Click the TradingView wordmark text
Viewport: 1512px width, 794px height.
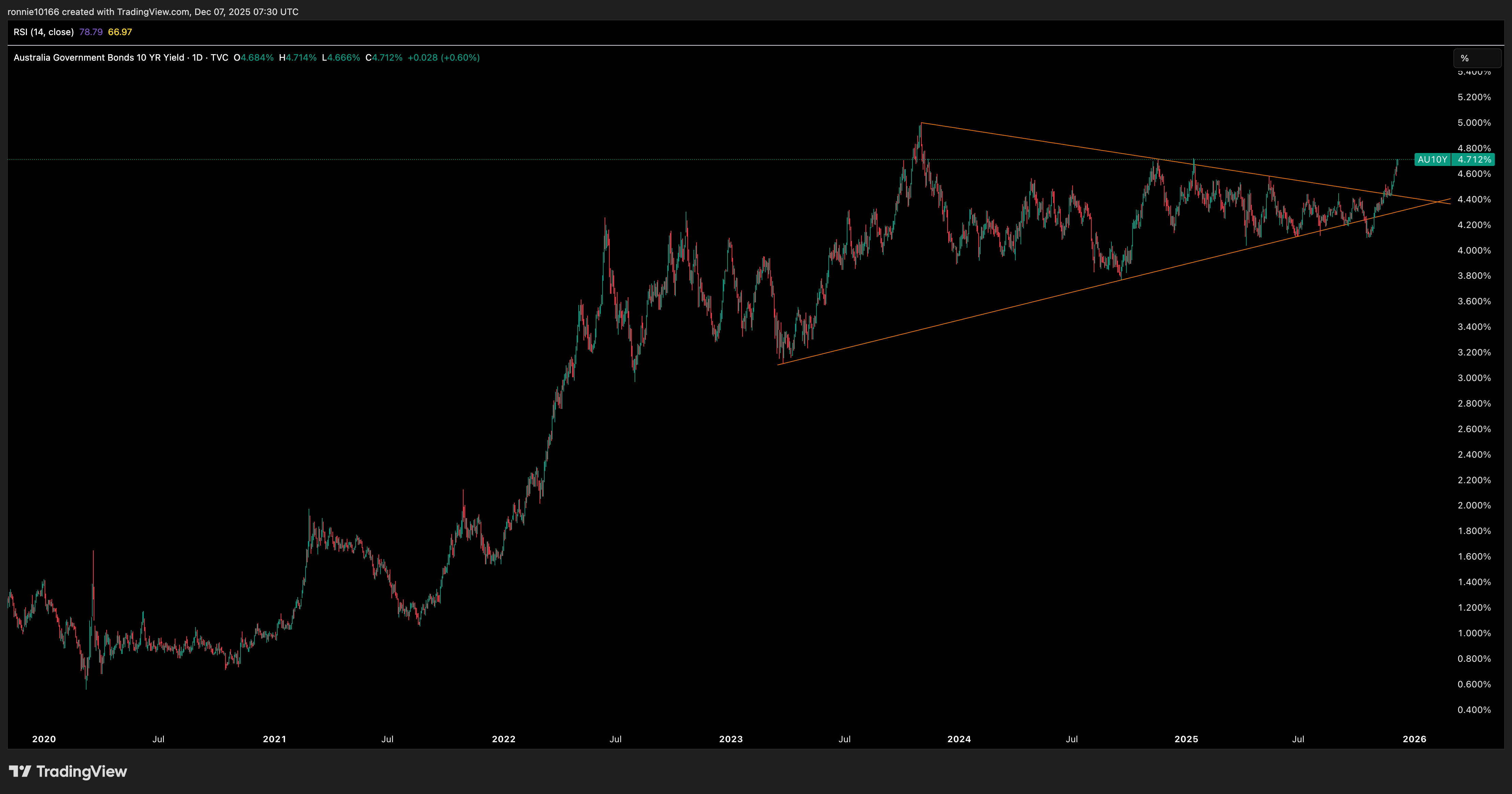click(x=82, y=771)
